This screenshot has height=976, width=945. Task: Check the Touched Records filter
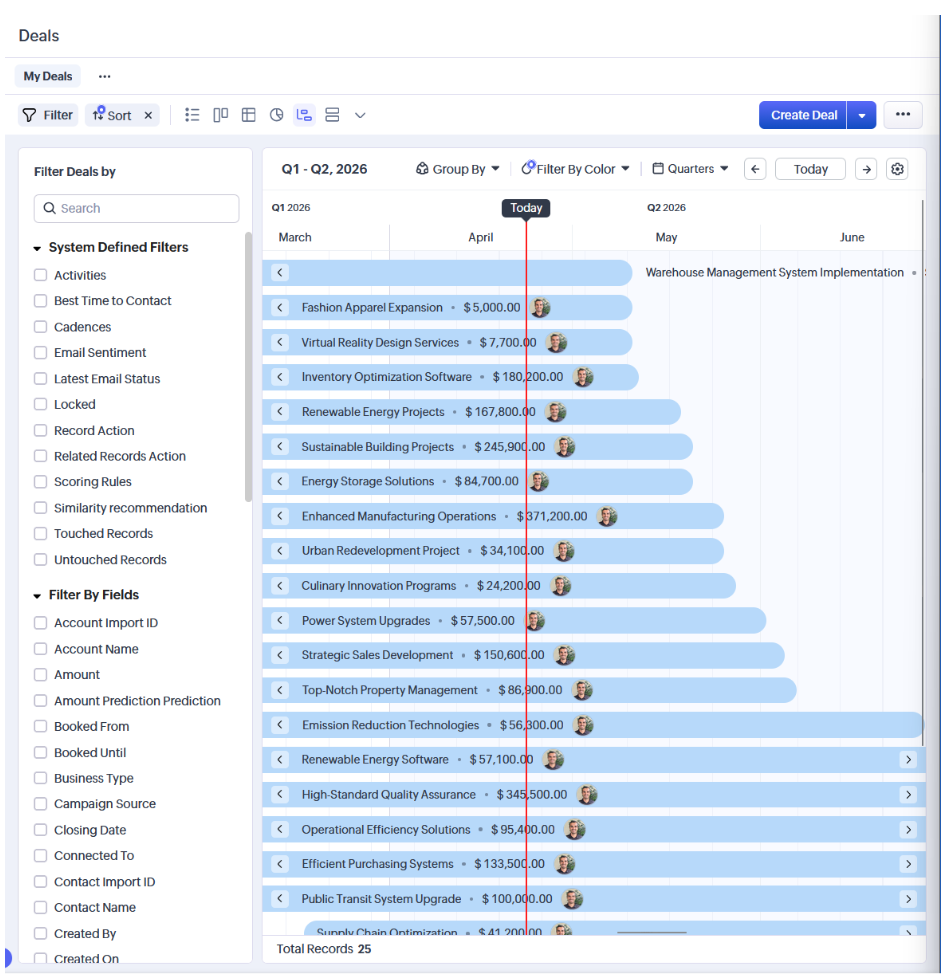[41, 534]
